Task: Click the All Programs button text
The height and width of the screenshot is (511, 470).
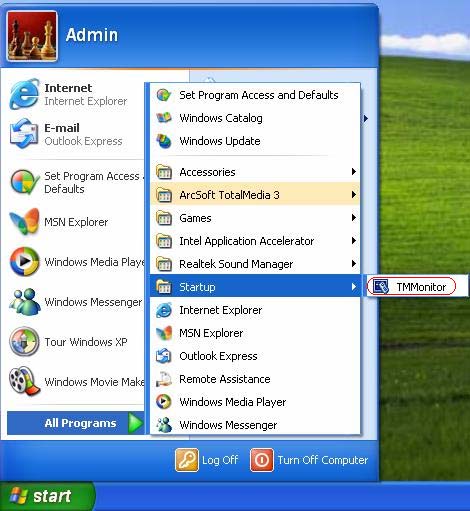Action: tap(80, 423)
